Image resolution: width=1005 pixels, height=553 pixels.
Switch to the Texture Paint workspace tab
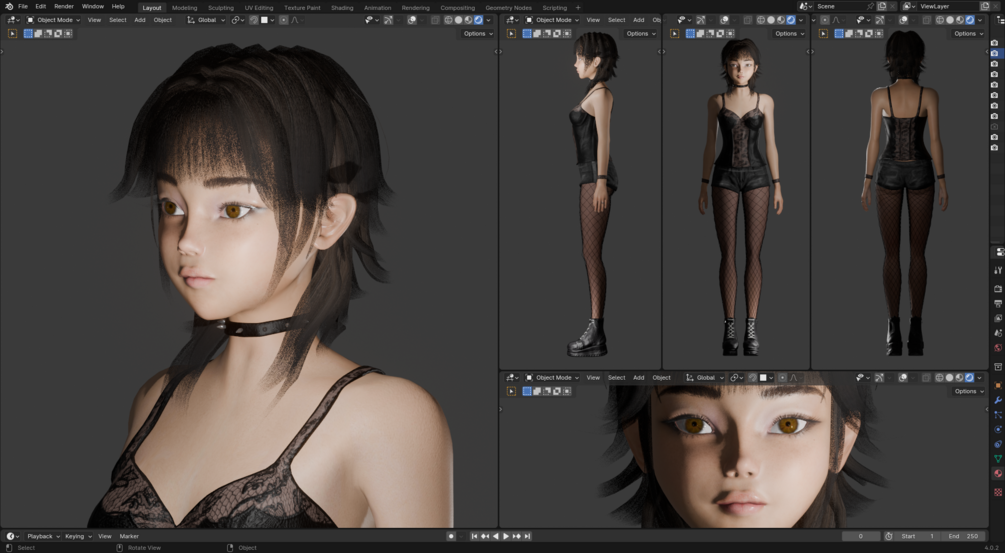click(x=302, y=8)
